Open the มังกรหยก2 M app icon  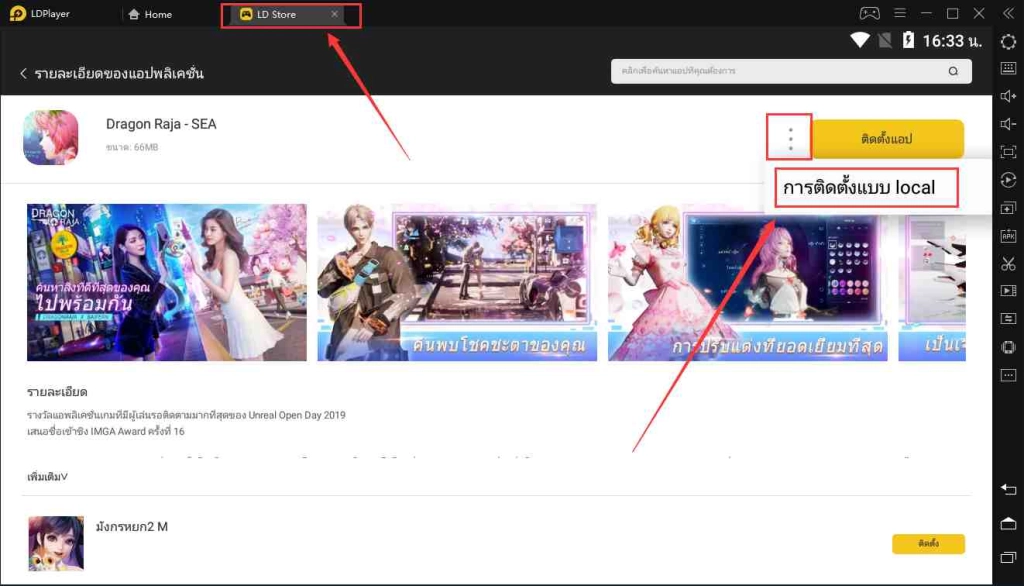56,544
